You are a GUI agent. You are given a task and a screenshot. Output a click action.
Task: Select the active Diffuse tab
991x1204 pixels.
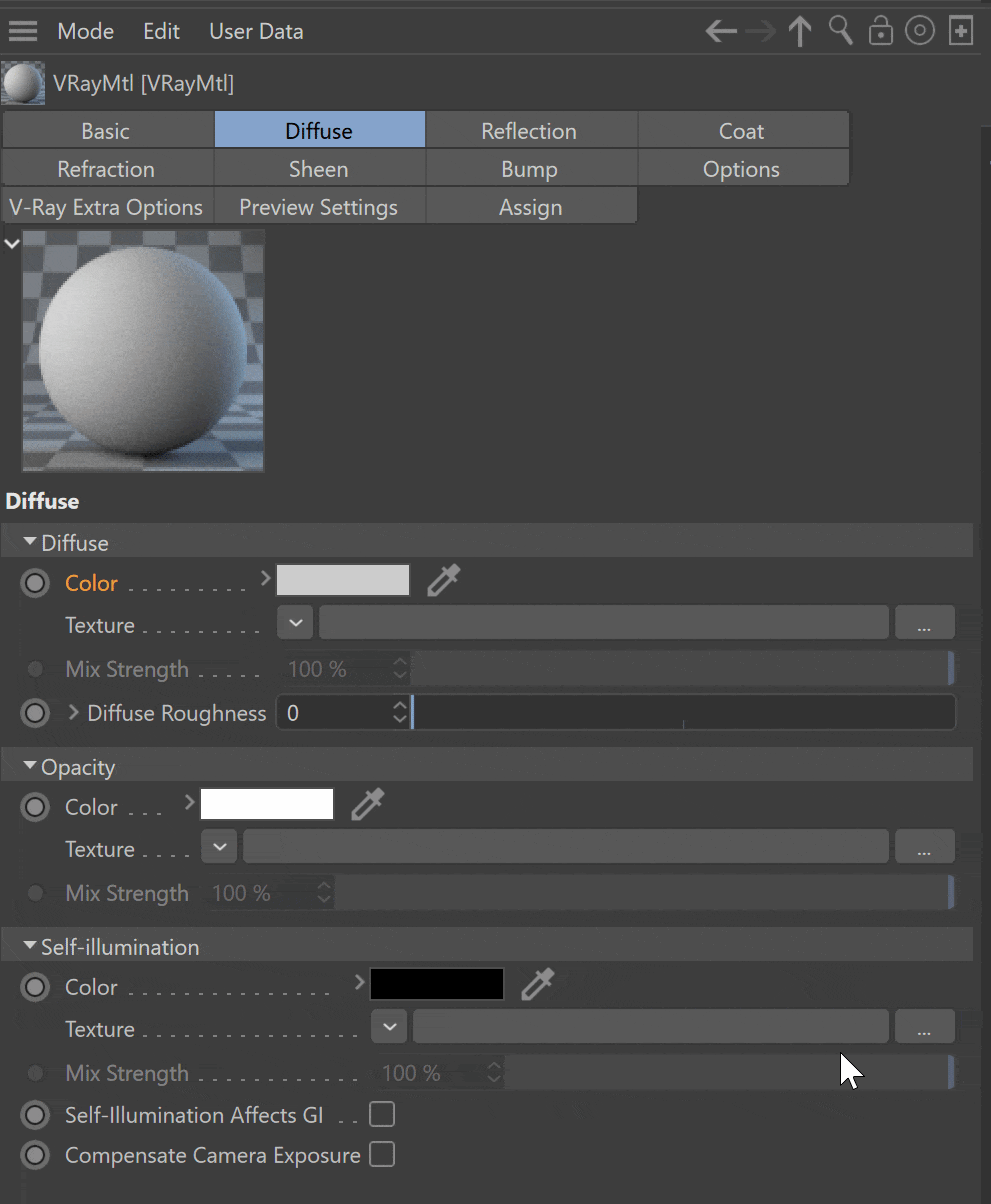tap(319, 131)
